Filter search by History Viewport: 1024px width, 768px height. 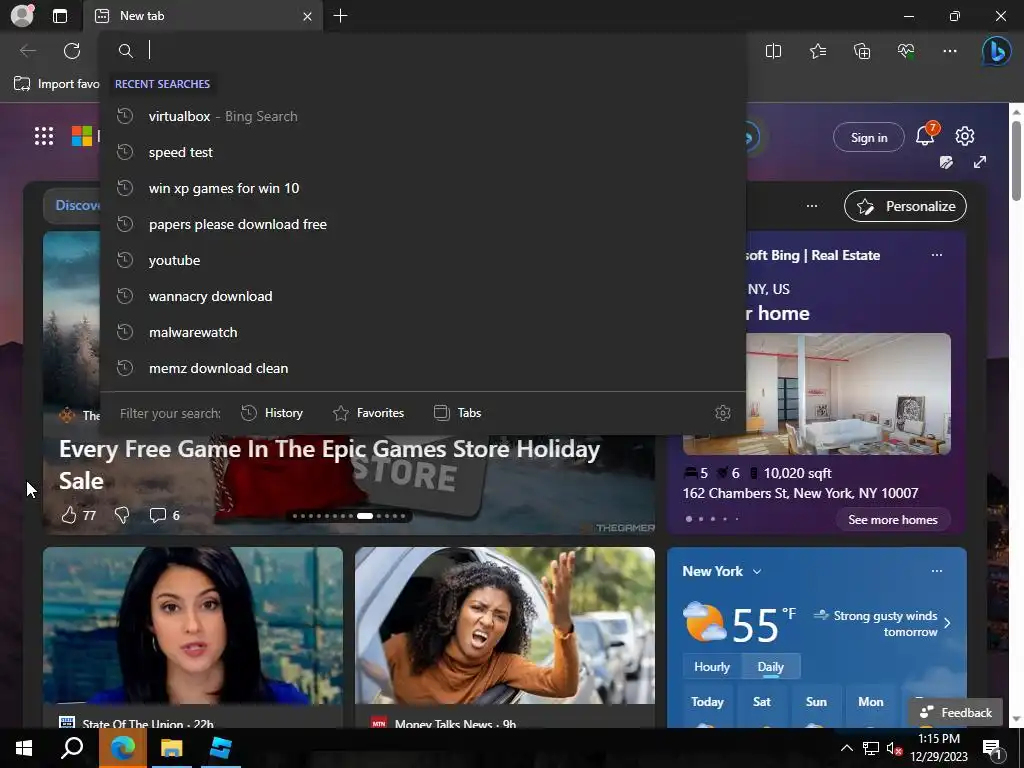point(272,413)
